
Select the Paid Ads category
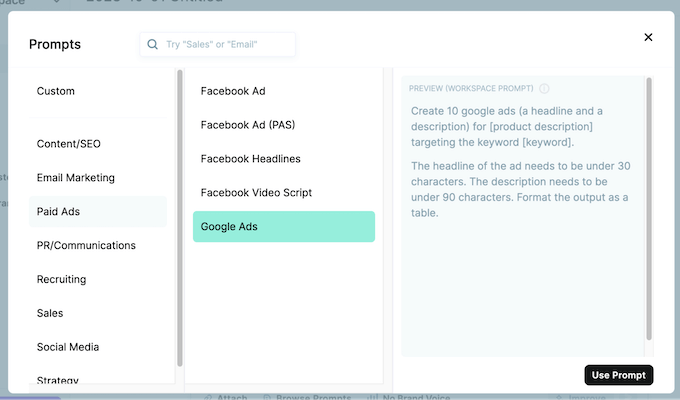coord(58,212)
